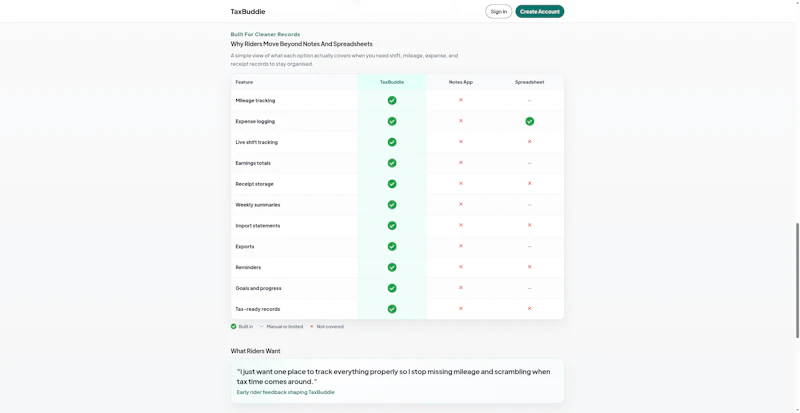The height and width of the screenshot is (413, 800).
Task: Click the Notes App red X for Mileage tracking
Action: pyautogui.click(x=461, y=100)
